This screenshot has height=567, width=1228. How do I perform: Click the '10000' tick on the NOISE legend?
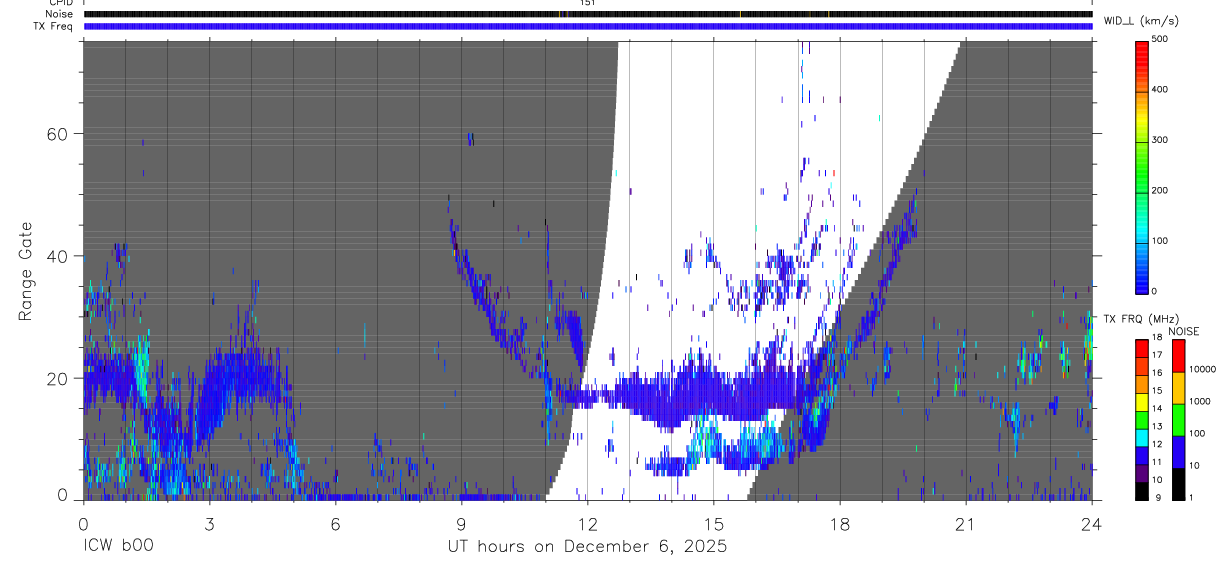[x=1201, y=370]
